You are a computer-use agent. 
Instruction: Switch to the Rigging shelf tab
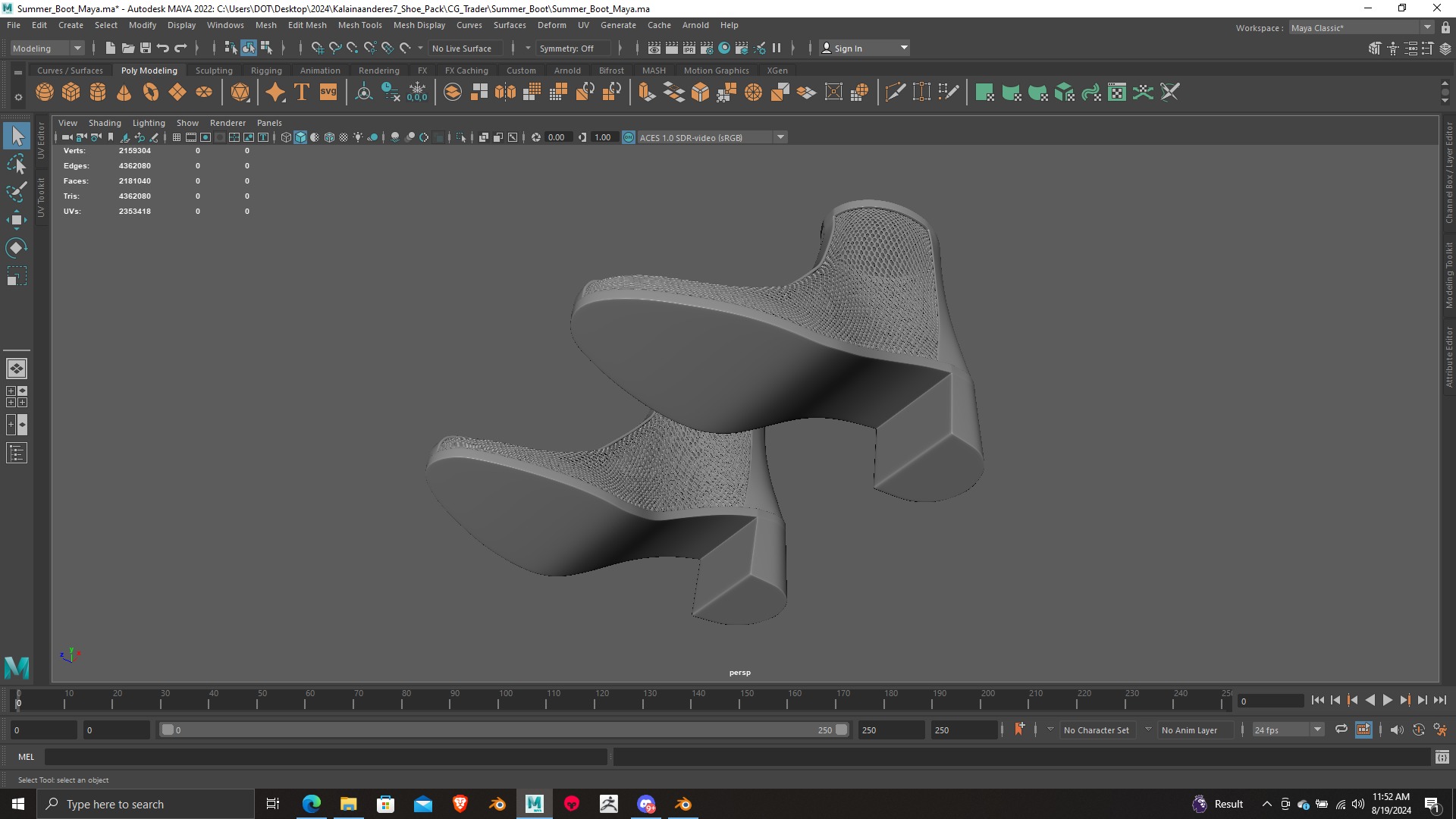(x=266, y=71)
